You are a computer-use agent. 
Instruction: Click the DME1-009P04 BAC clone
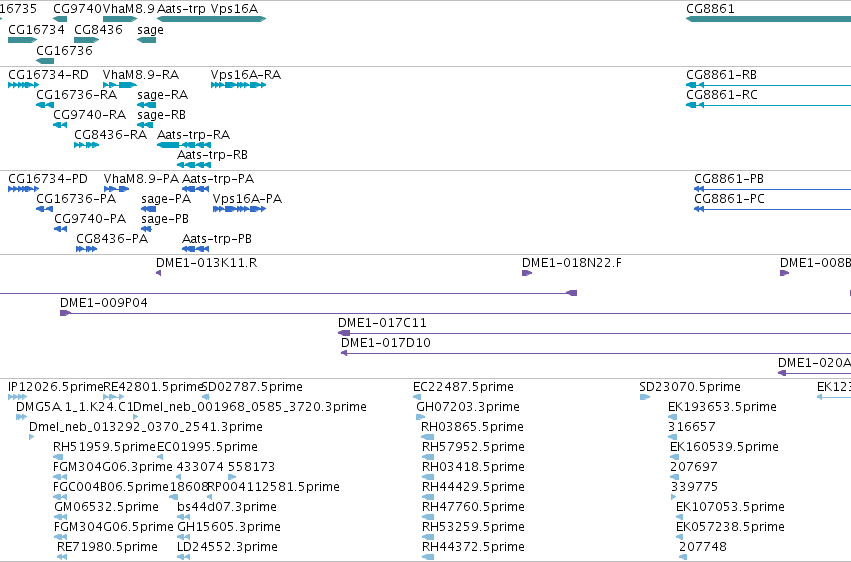(x=455, y=313)
